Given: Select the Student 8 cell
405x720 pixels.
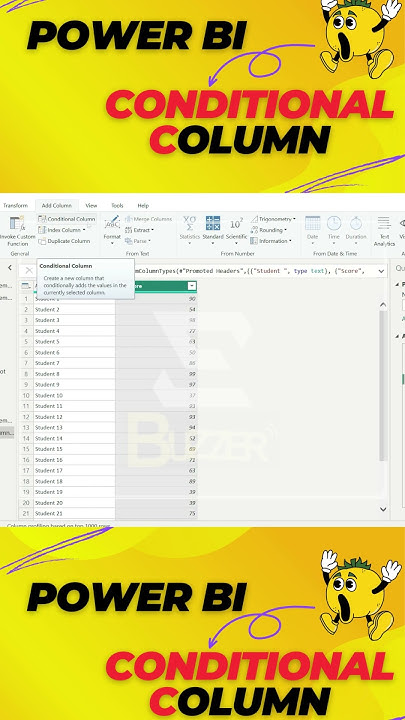Looking at the screenshot, I should 74,374.
